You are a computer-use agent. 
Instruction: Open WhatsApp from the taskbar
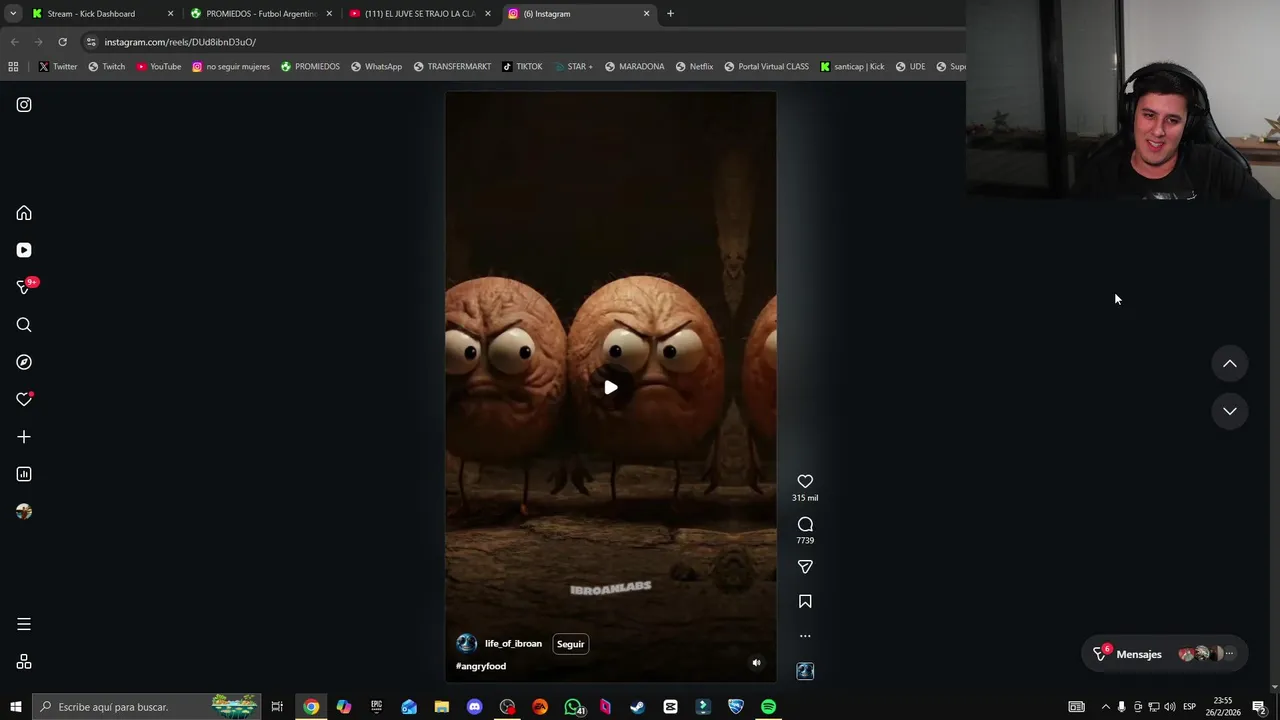[x=573, y=707]
